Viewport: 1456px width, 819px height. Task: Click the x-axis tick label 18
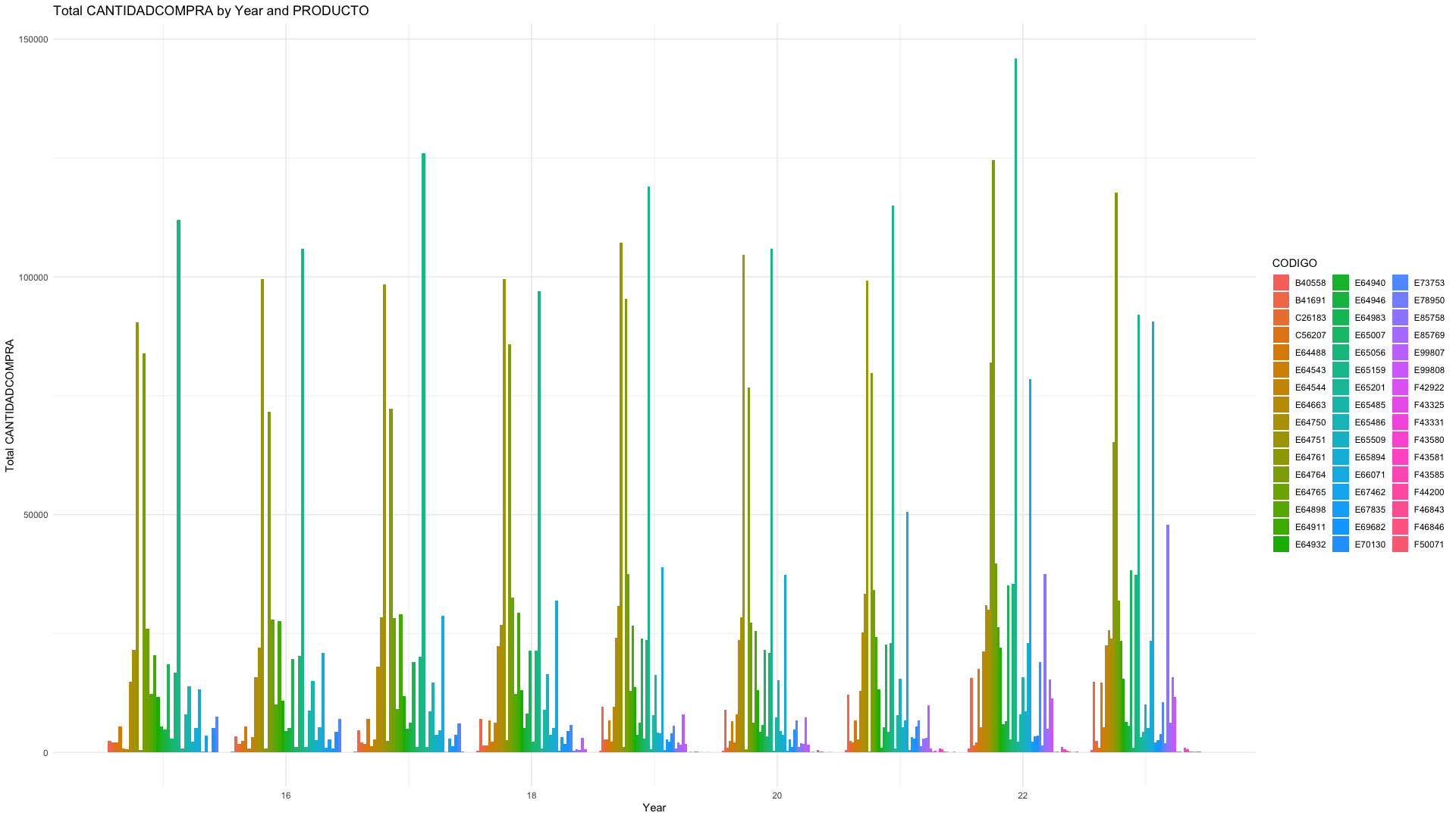pyautogui.click(x=531, y=795)
